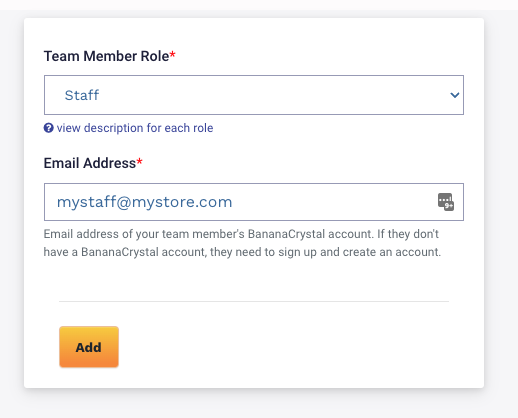Select the Staff text in role dropdown
Image resolution: width=518 pixels, height=418 pixels.
coord(82,95)
